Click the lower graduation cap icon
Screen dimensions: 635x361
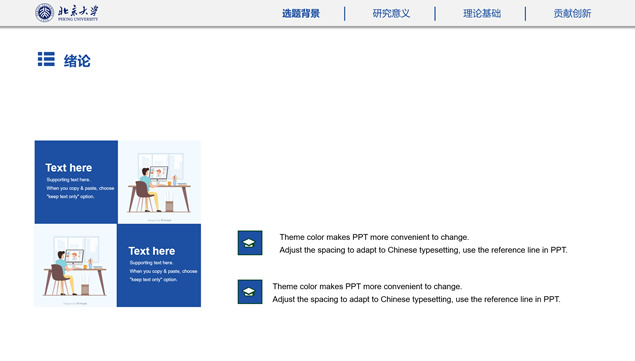coord(250,292)
